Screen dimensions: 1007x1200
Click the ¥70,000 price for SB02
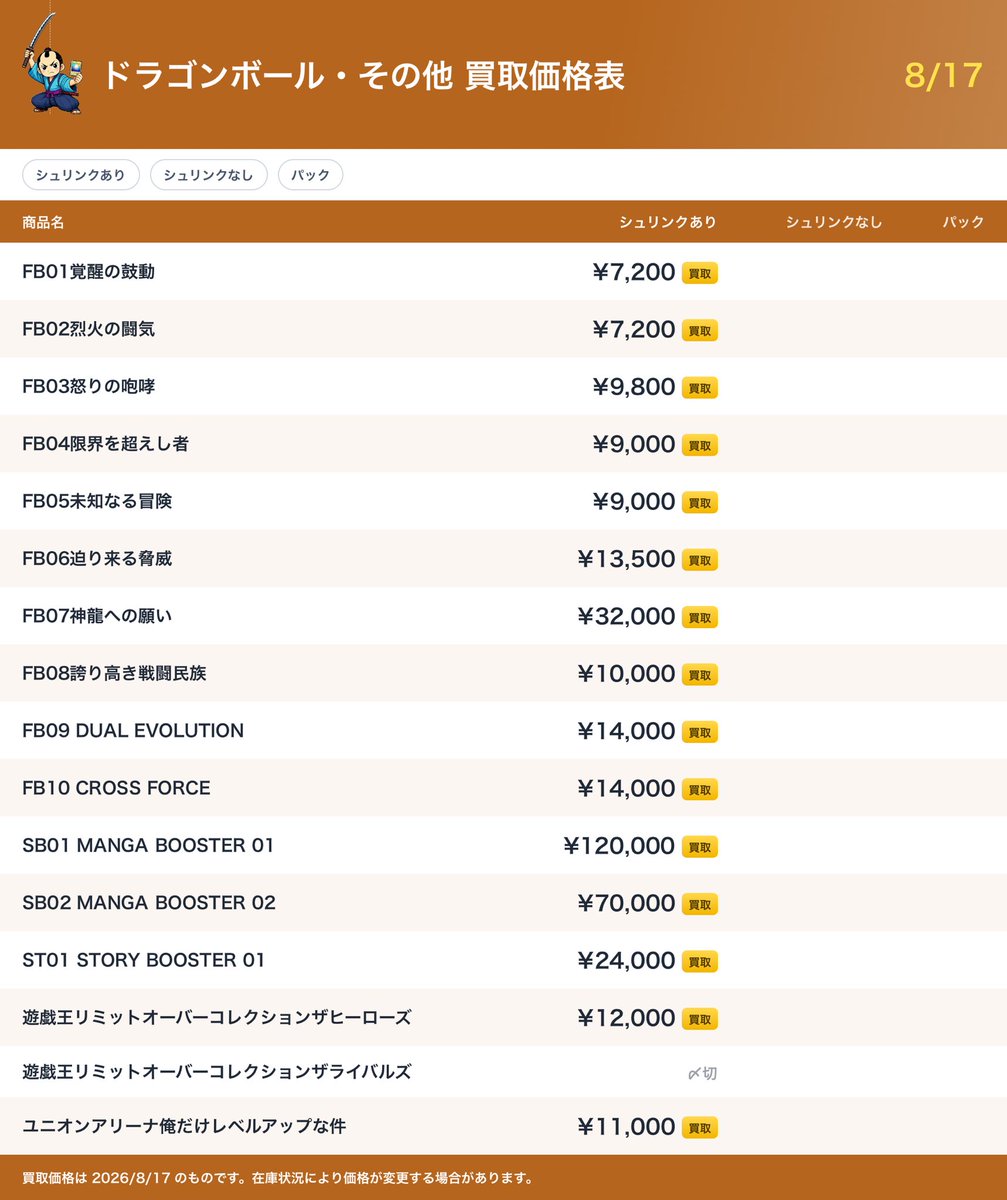[x=627, y=904]
